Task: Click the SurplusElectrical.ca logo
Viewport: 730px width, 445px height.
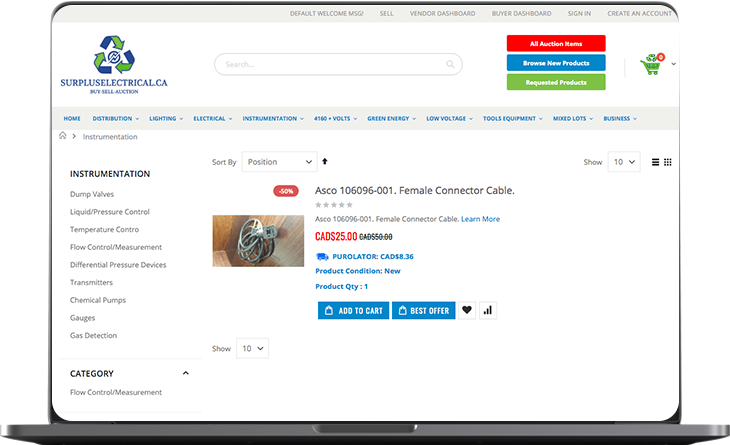Action: click(114, 65)
